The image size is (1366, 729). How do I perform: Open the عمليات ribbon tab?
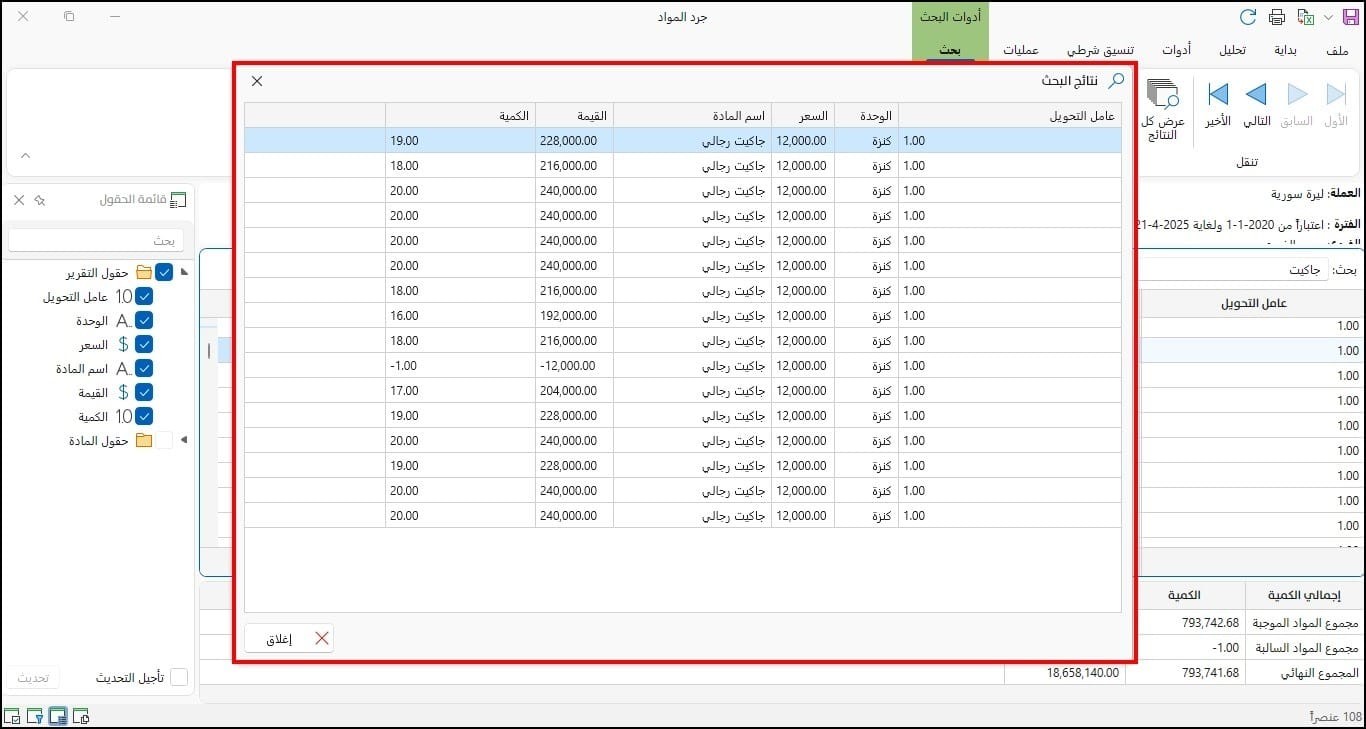click(x=1021, y=50)
